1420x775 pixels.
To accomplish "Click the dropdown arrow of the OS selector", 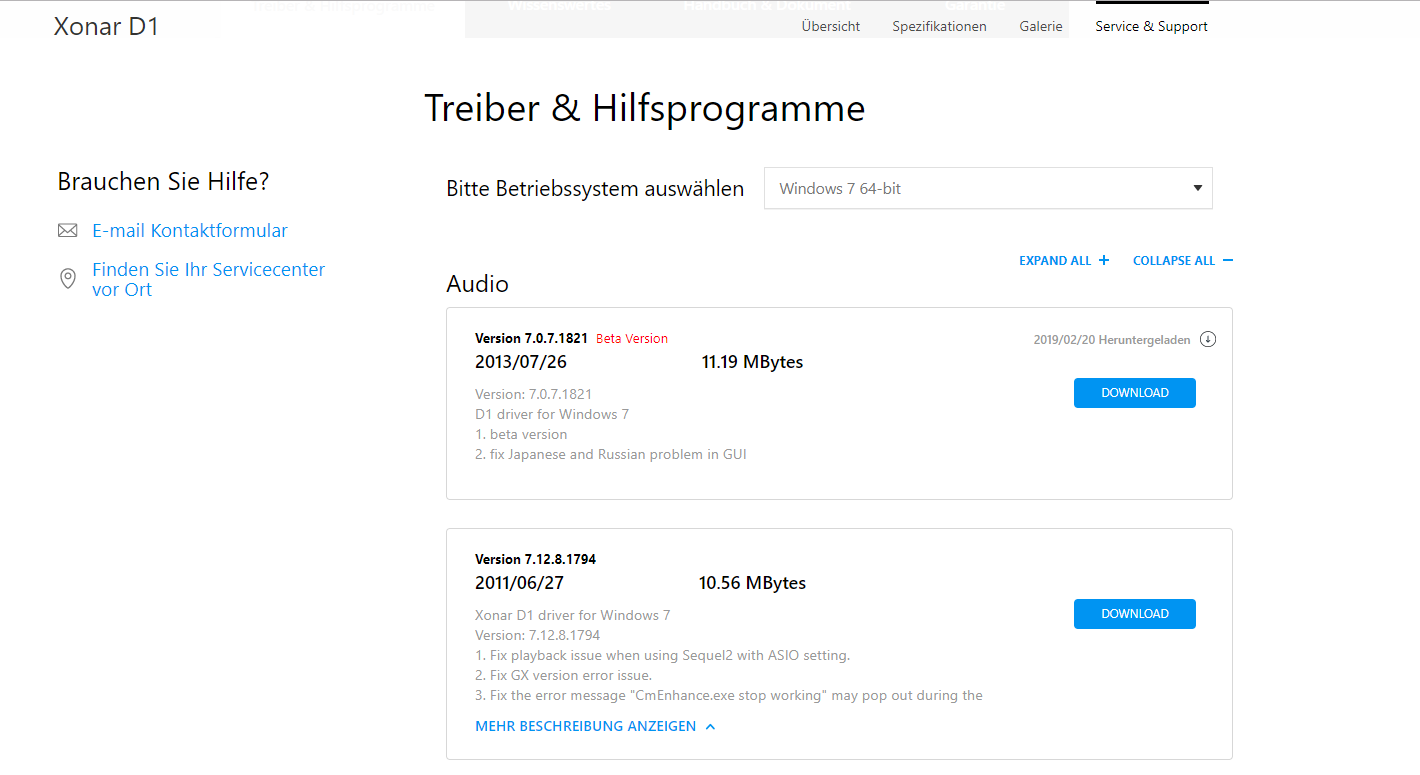I will pyautogui.click(x=1198, y=188).
